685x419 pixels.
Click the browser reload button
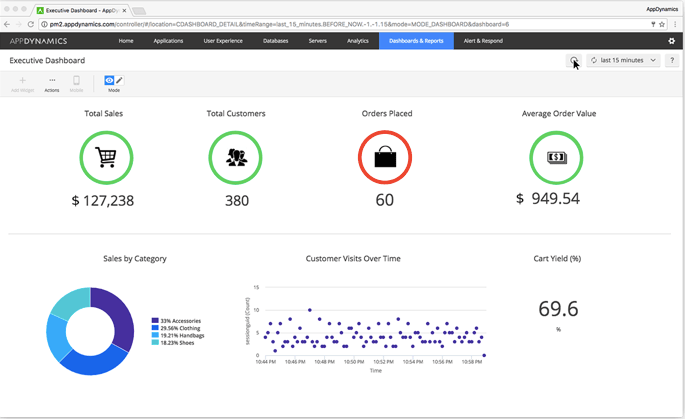click(32, 23)
